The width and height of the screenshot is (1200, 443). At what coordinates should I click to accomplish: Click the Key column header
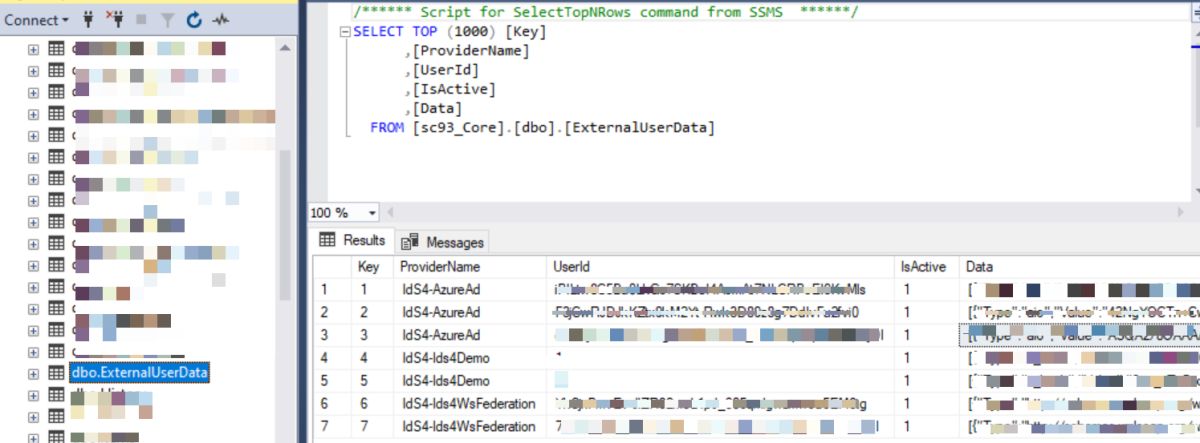pyautogui.click(x=373, y=267)
